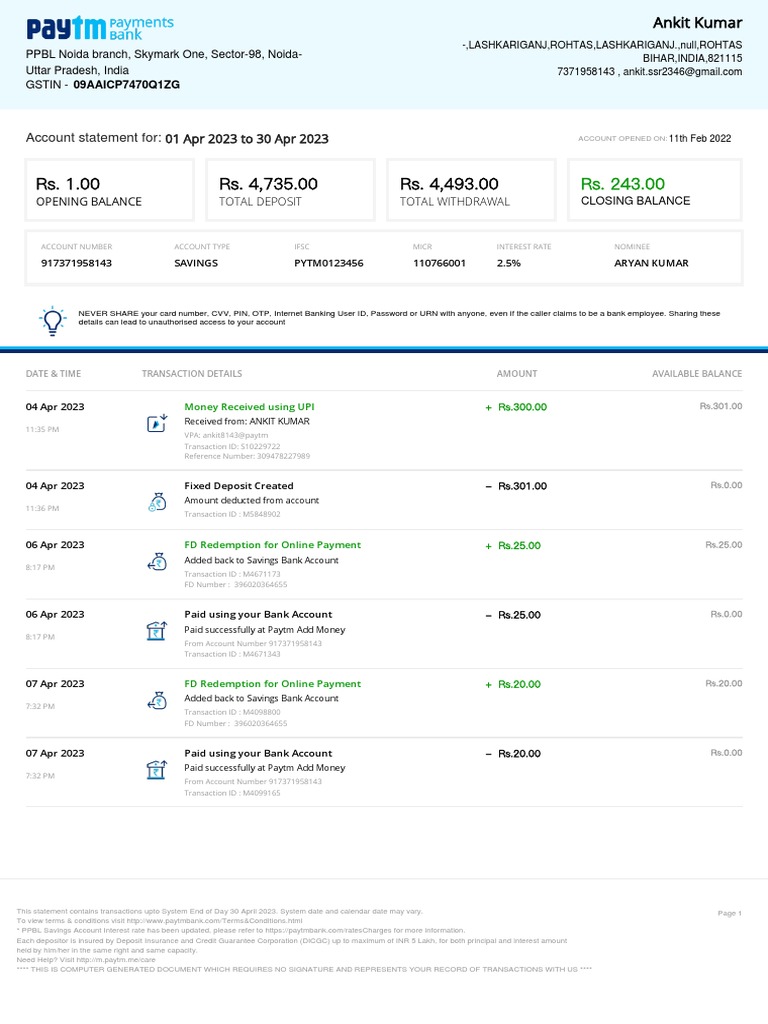Screen dimensions: 768x1024
Task: Click the UPI money received icon
Action: coord(156,423)
